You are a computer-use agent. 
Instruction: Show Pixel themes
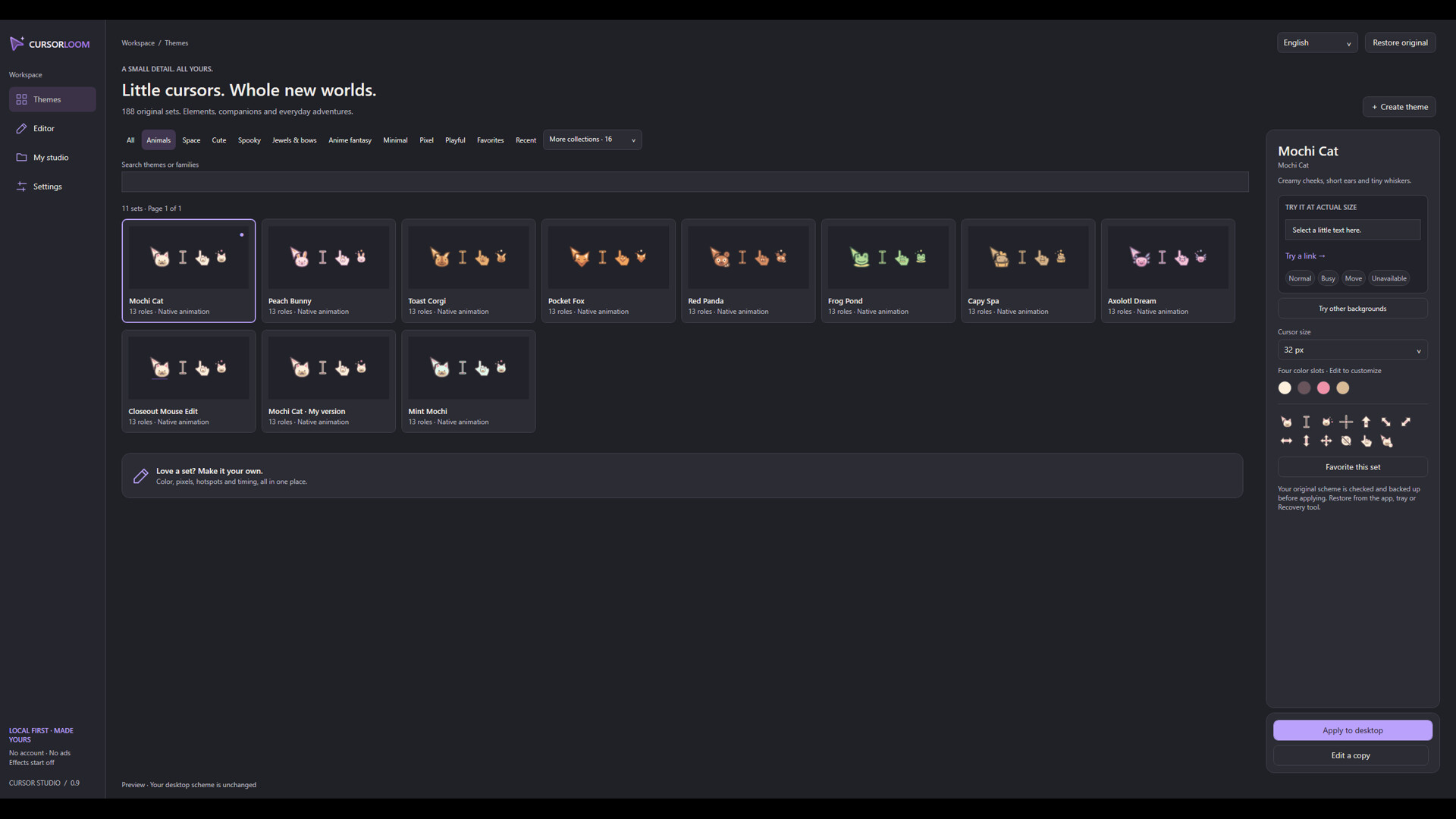pos(427,140)
